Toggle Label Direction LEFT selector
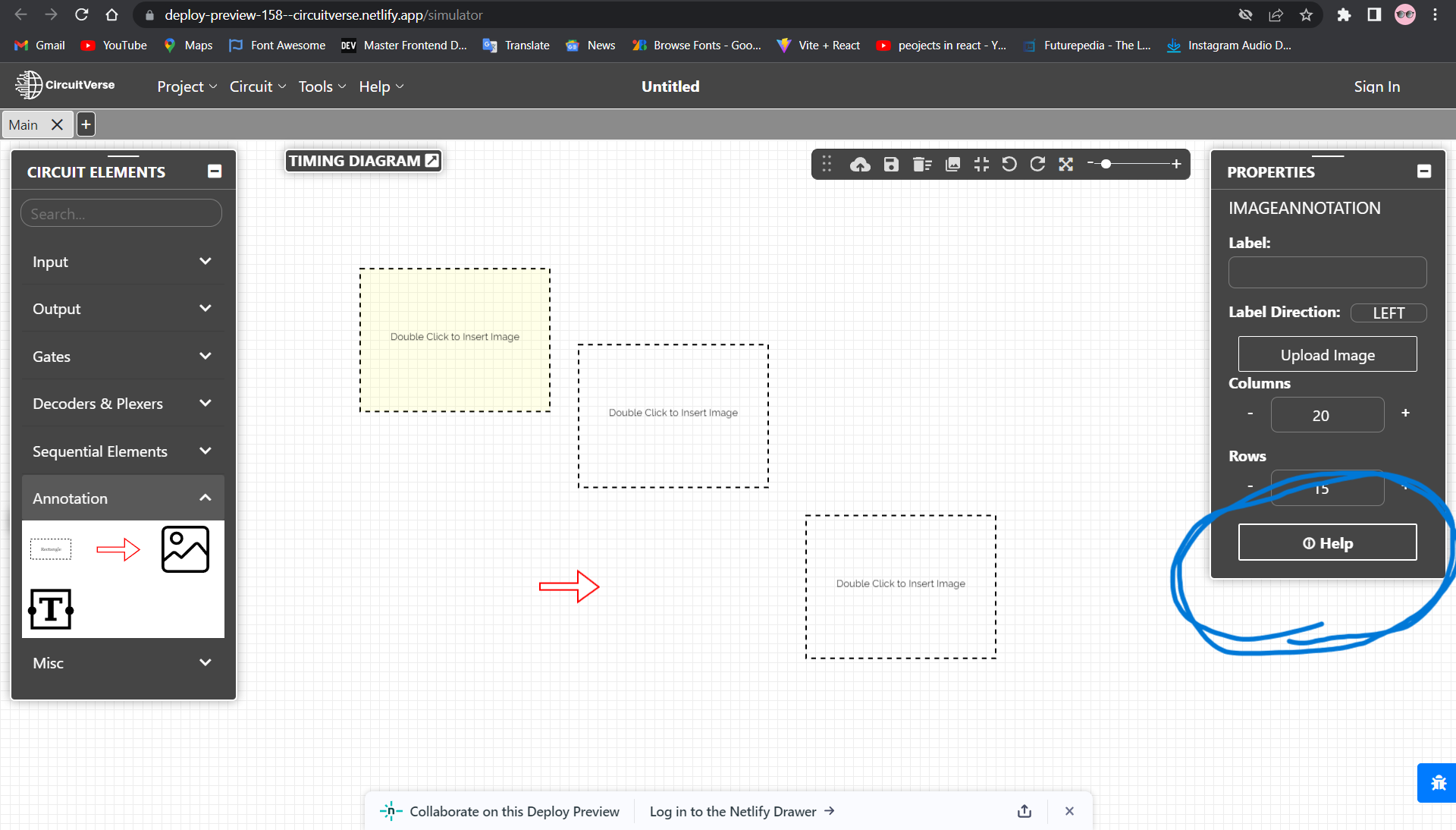The image size is (1456, 830). tap(1388, 313)
